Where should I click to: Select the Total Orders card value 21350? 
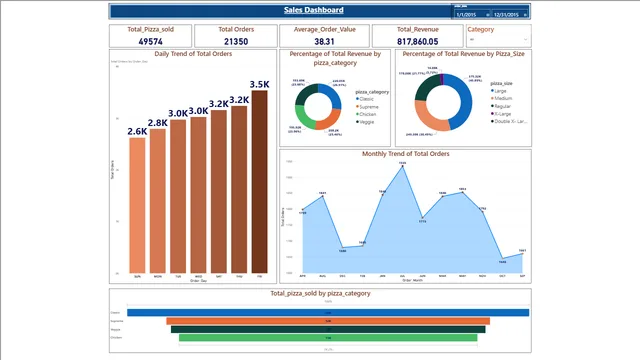pos(236,42)
